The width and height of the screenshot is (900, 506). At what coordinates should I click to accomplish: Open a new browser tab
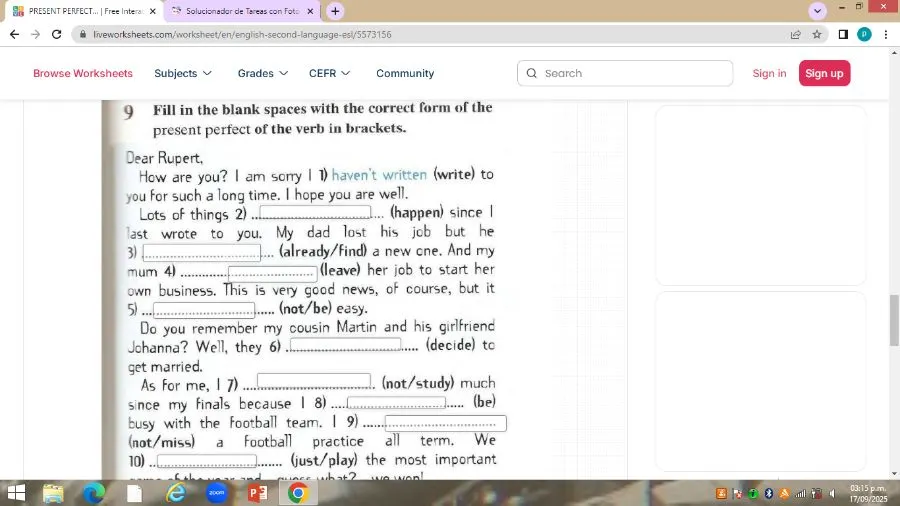tap(335, 11)
